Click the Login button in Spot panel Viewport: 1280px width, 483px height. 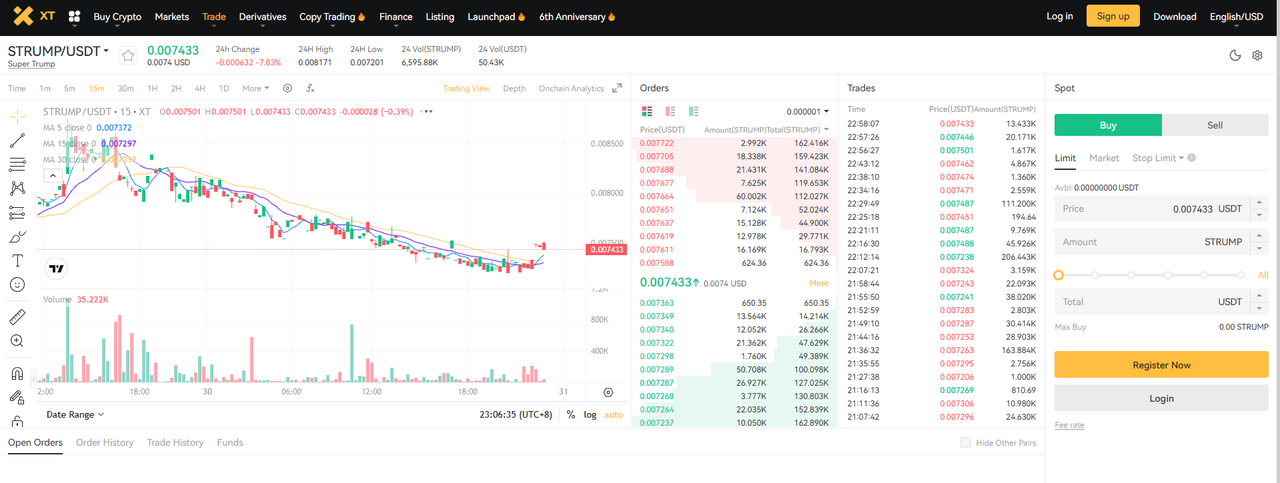pyautogui.click(x=1161, y=398)
